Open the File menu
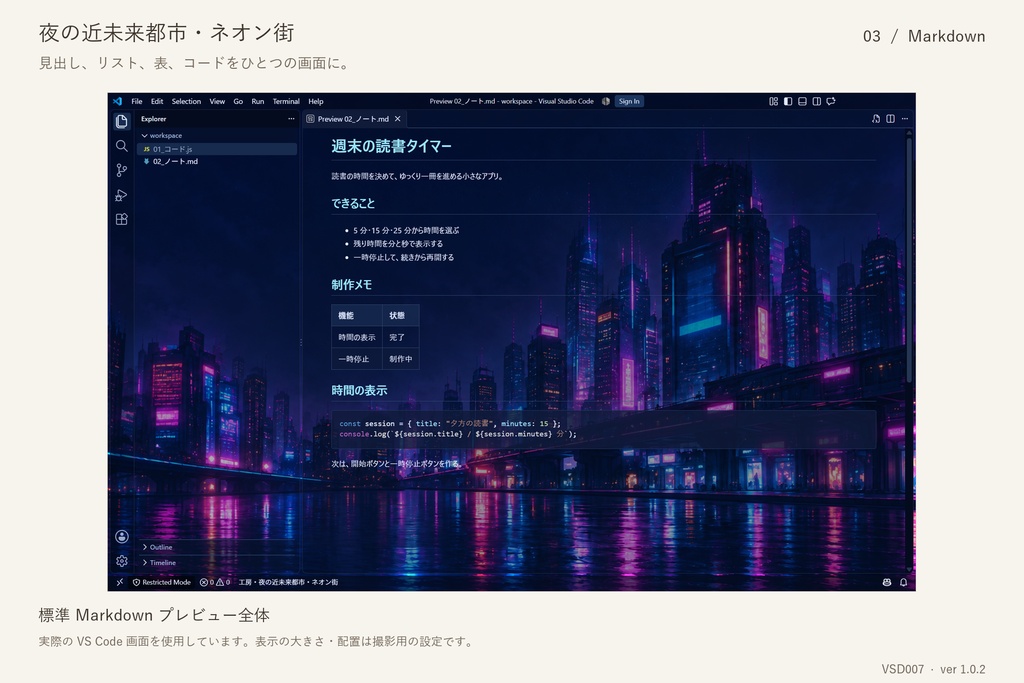Screen dimensions: 1024x683 coord(136,101)
